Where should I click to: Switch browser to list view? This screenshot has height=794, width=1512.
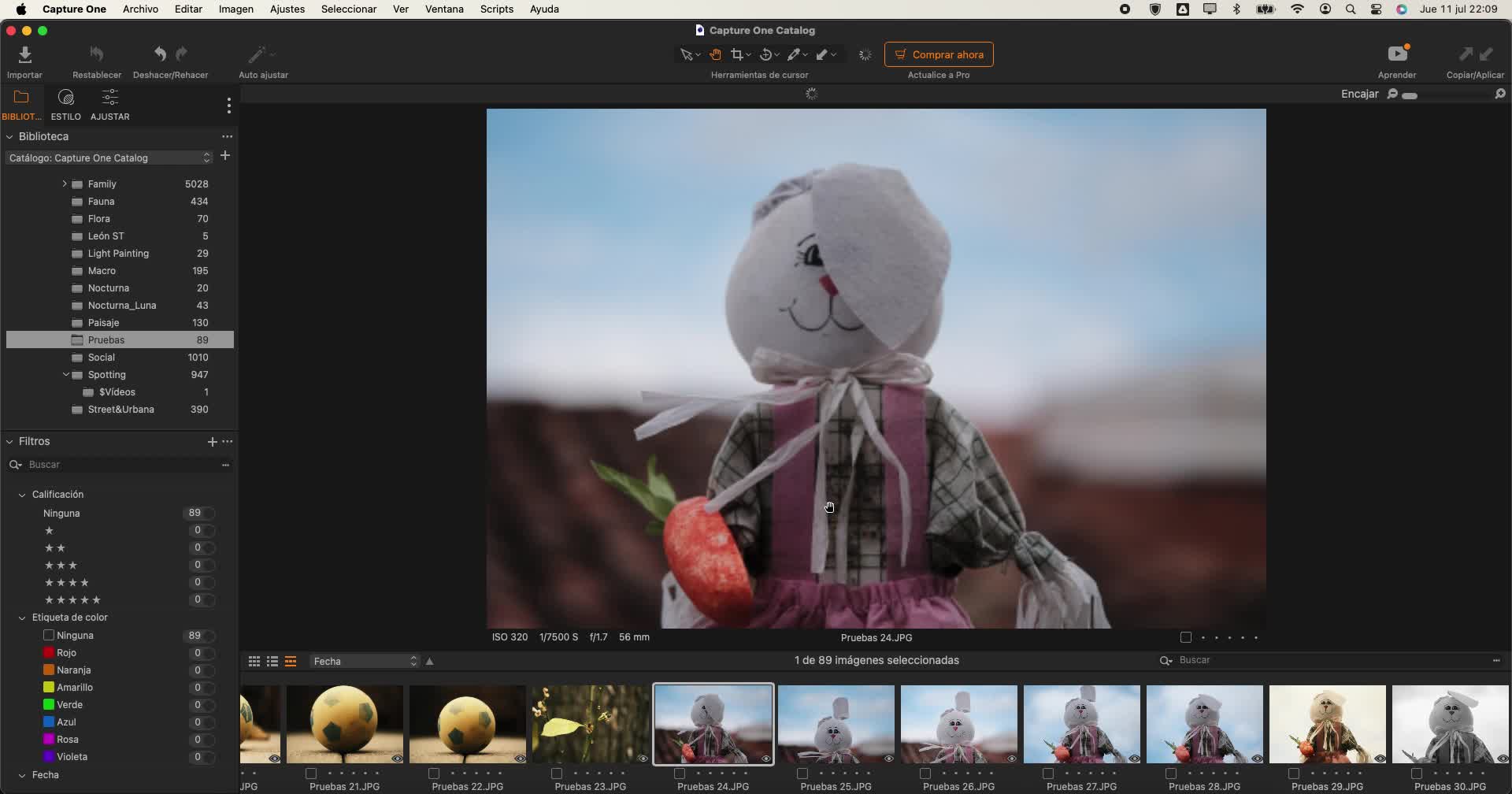[272, 662]
